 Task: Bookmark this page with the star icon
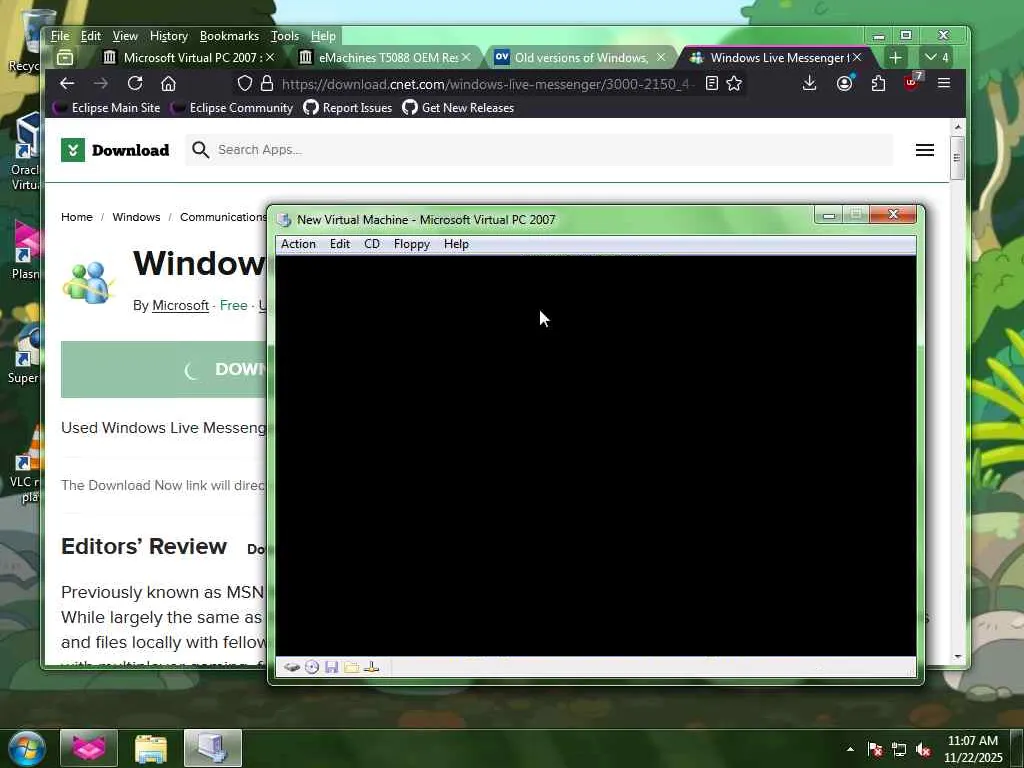[x=734, y=83]
